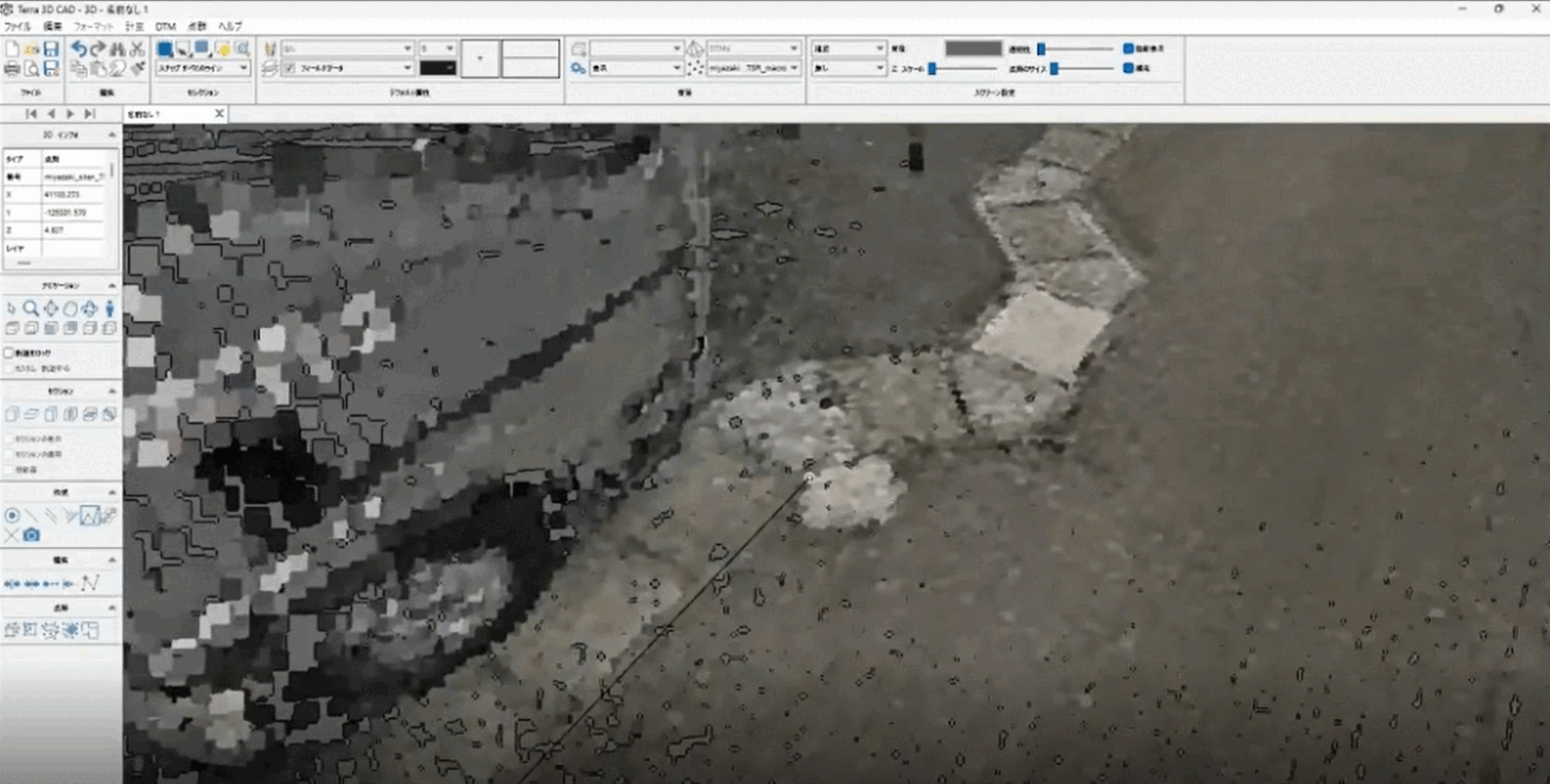Click the Z scale slider handle
Screen dimensions: 1550x784
933,69
